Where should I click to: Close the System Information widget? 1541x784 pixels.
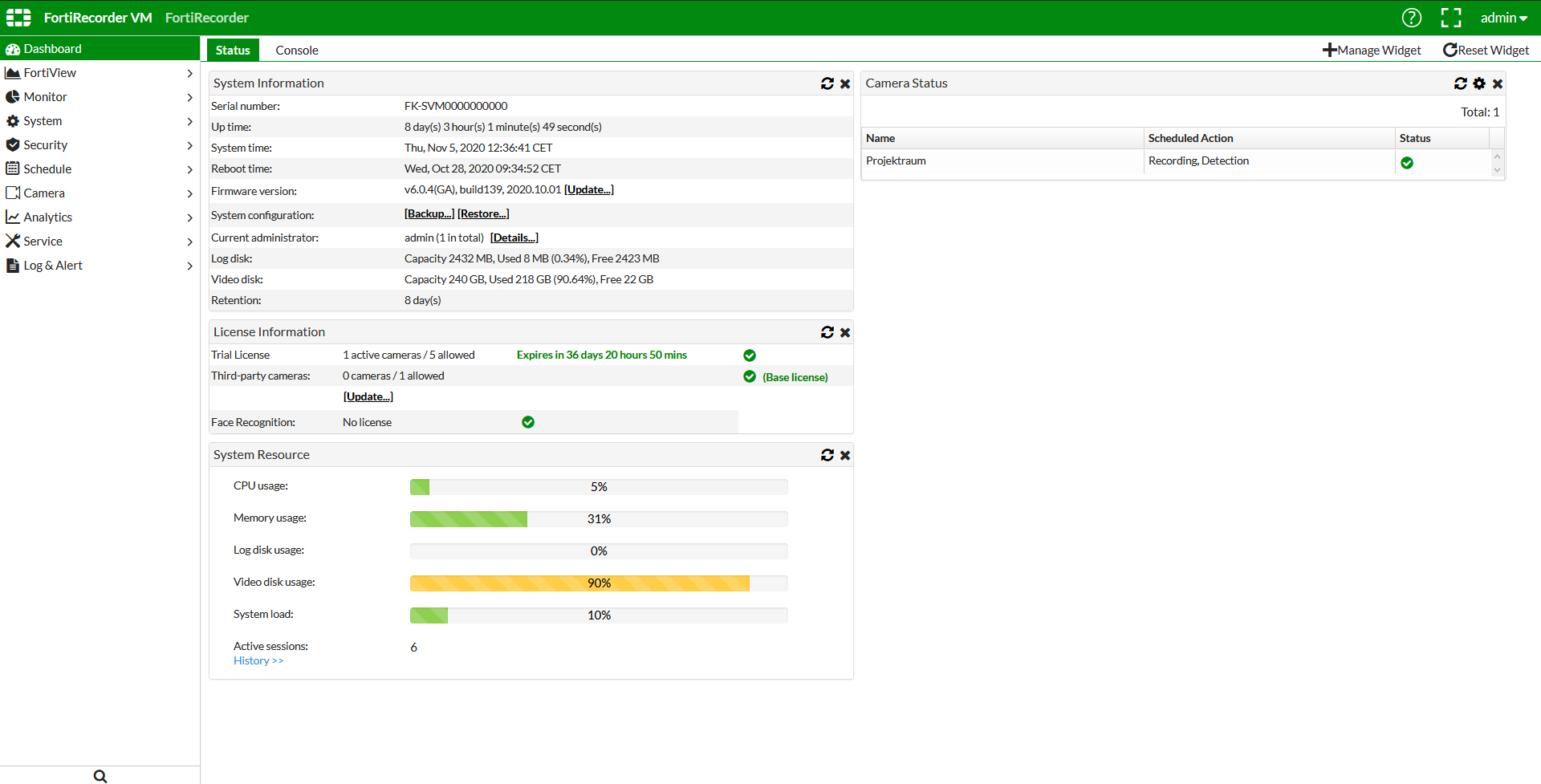coord(845,83)
